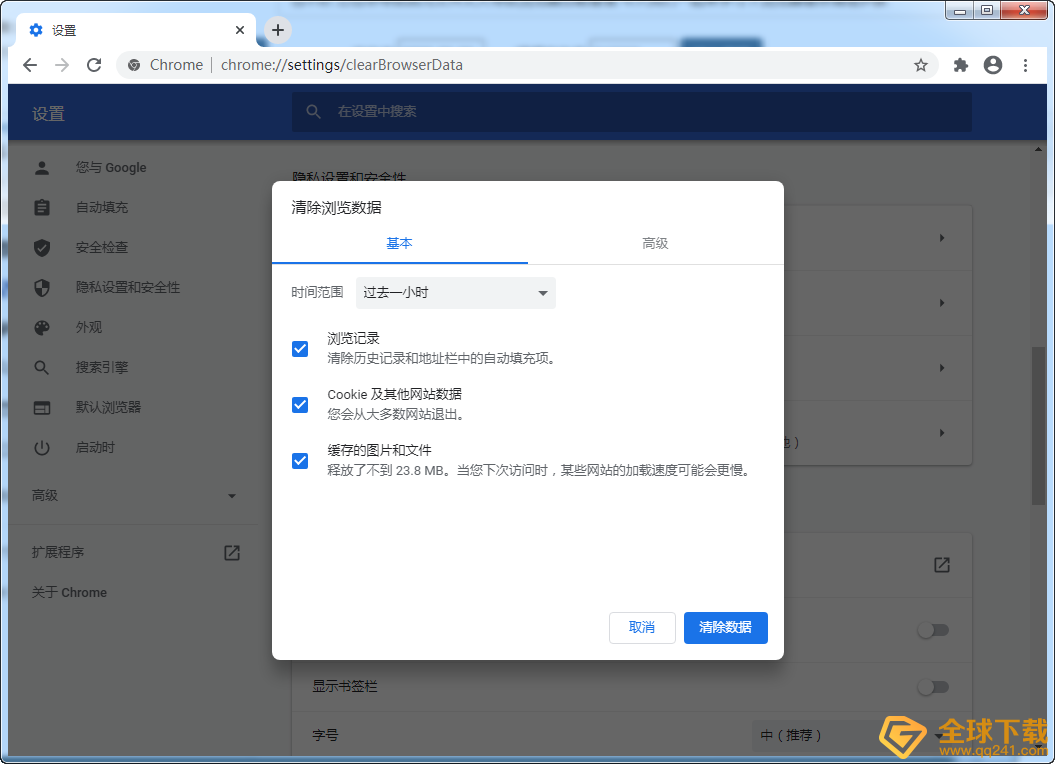Uncheck the 浏览记录 checkbox
The image size is (1055, 764).
coord(299,349)
